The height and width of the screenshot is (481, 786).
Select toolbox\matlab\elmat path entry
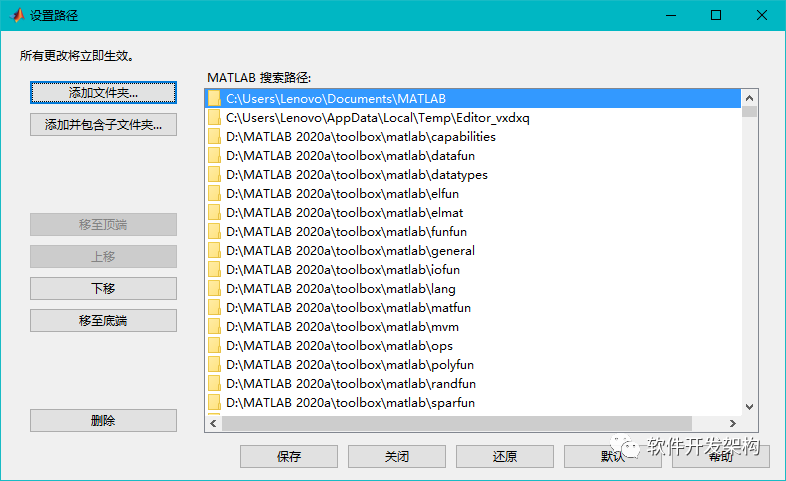(473, 213)
